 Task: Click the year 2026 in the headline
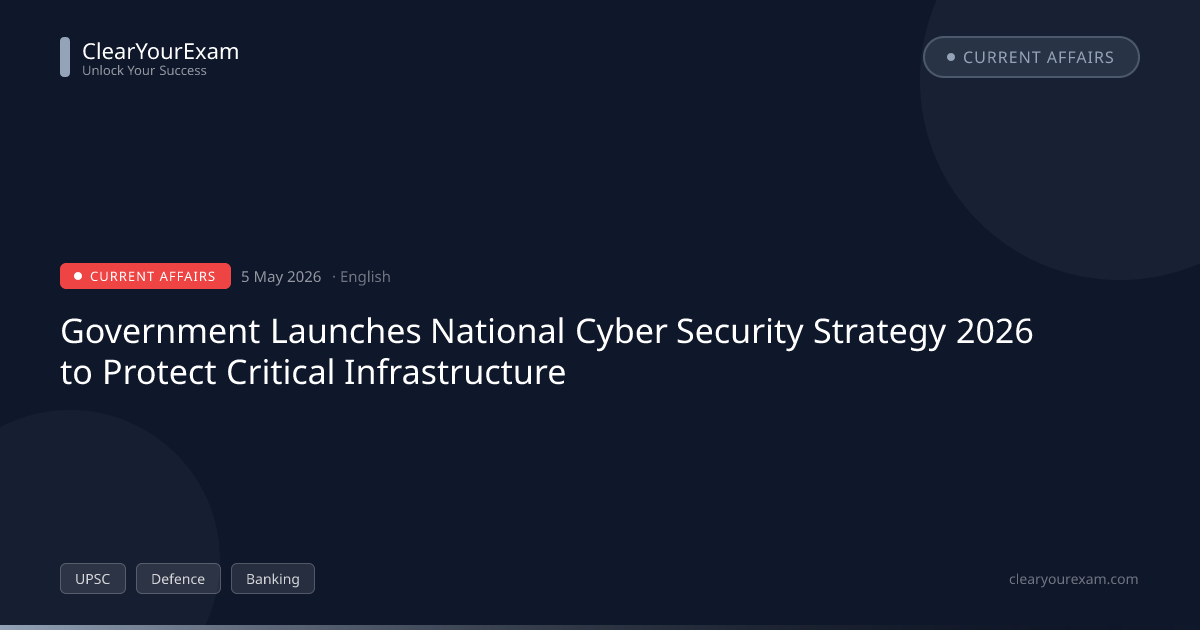click(994, 332)
